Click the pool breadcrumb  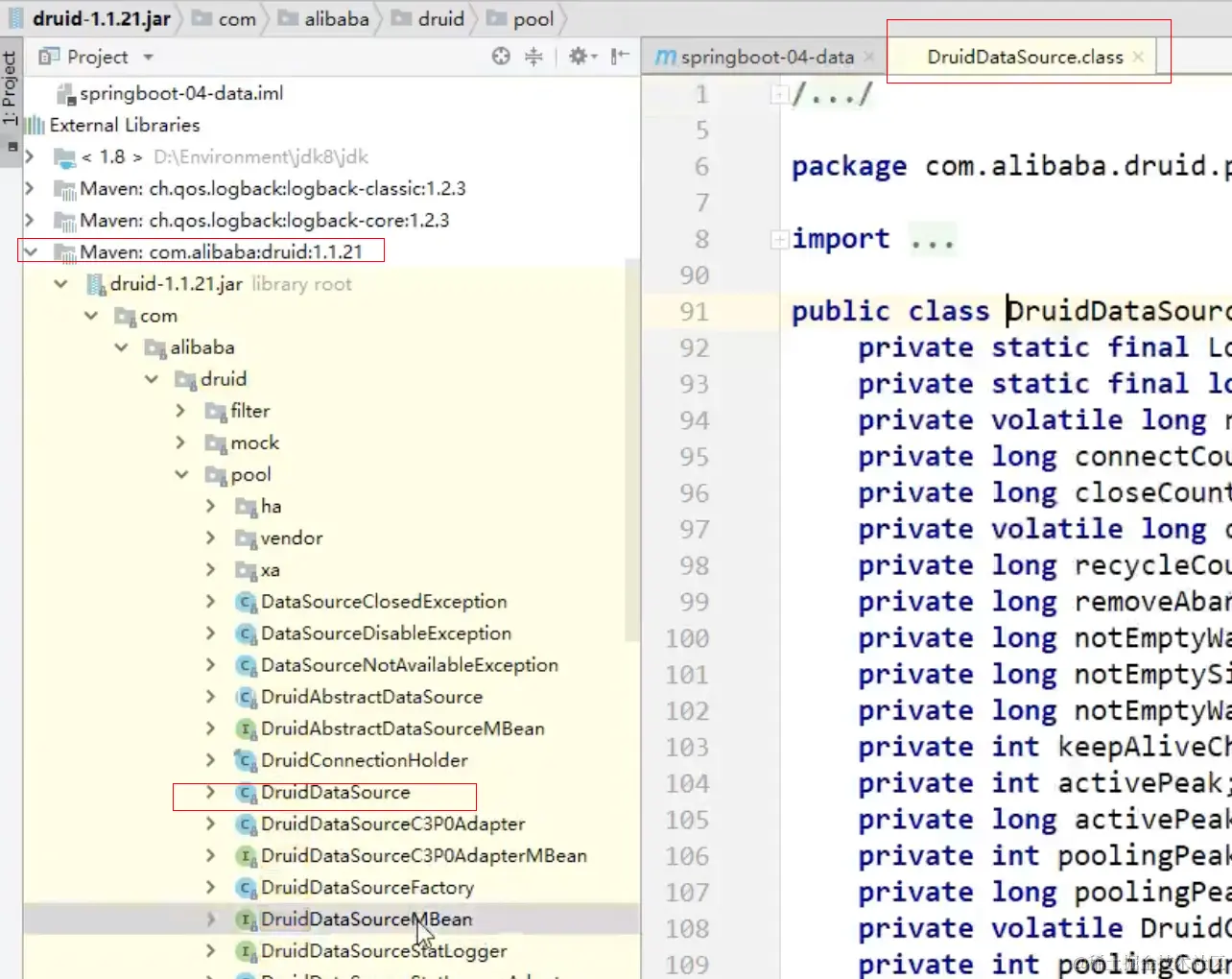(x=522, y=19)
